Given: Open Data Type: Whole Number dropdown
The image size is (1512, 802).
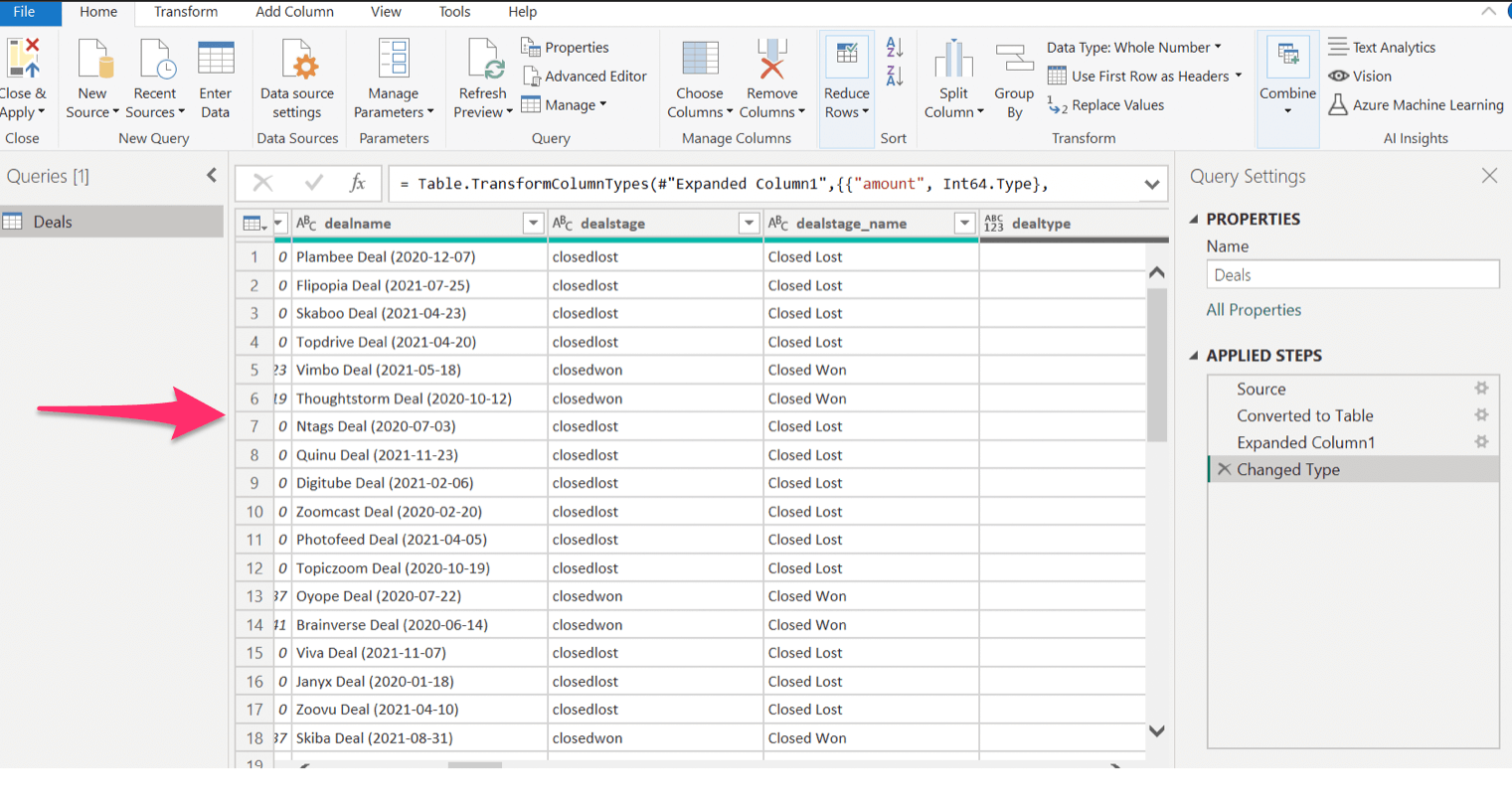Looking at the screenshot, I should click(1134, 47).
